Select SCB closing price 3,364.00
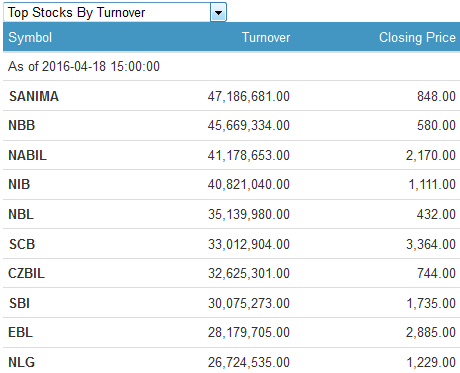The height and width of the screenshot is (373, 460). point(431,244)
